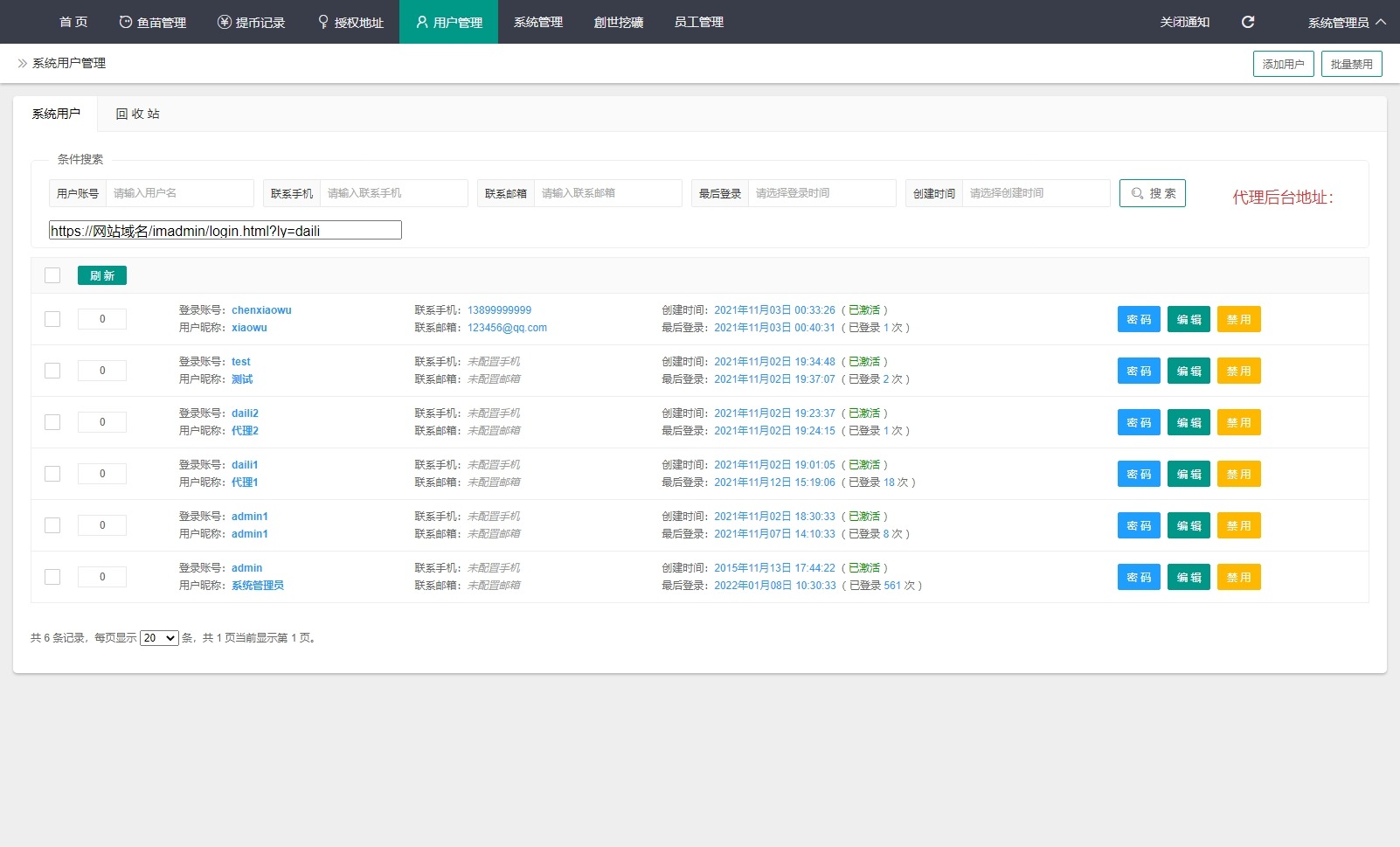Click the 添加用户 button
The width and height of the screenshot is (1400, 847).
[x=1284, y=64]
